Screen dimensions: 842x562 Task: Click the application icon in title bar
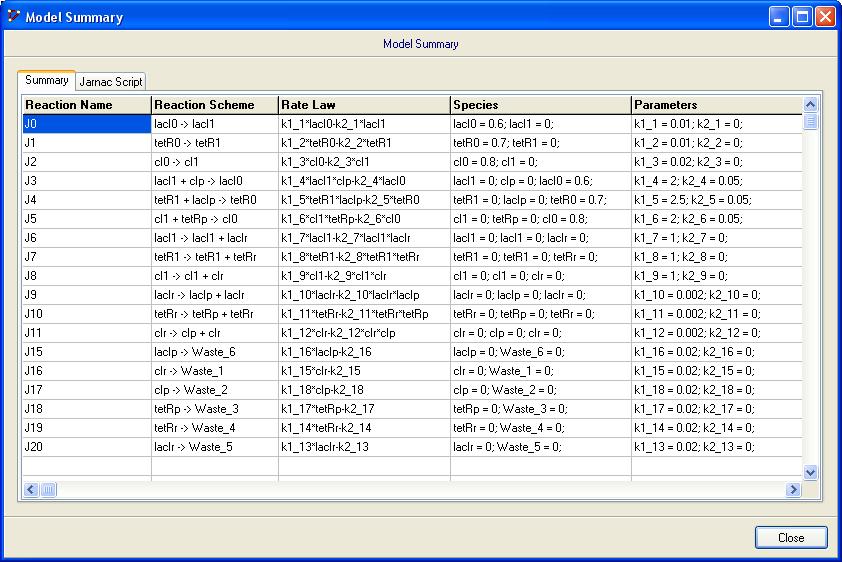pyautogui.click(x=12, y=16)
